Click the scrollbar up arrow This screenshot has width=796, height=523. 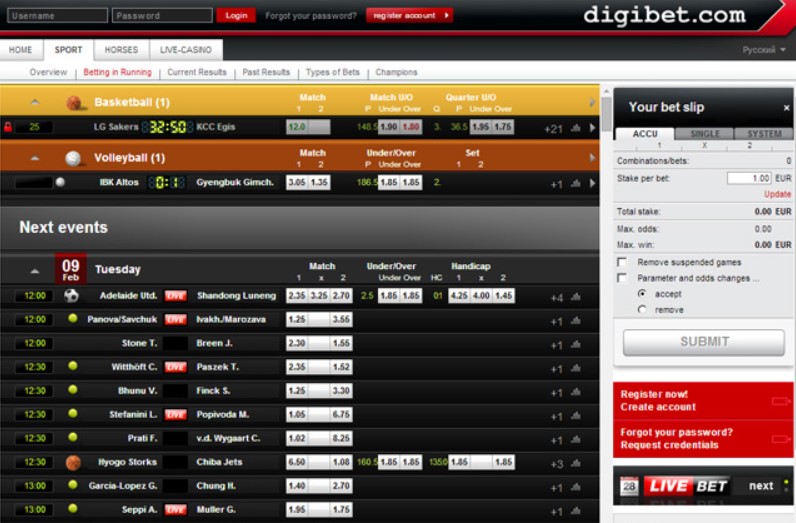pos(606,92)
